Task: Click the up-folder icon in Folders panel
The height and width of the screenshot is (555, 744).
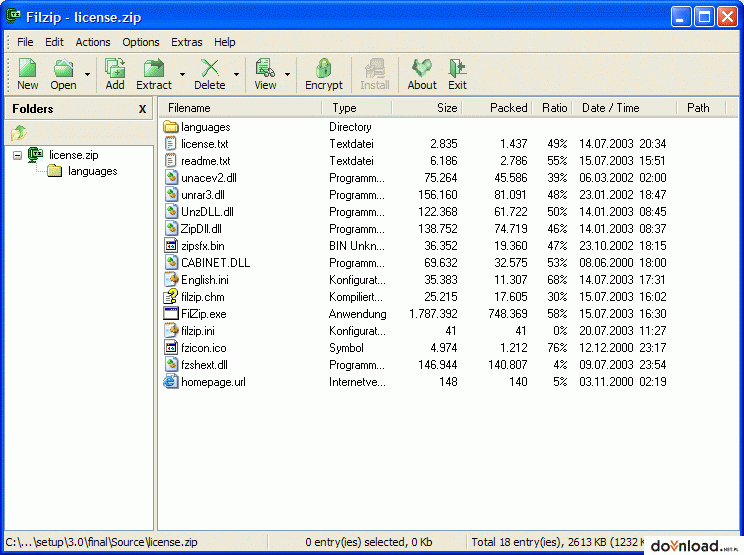Action: click(19, 132)
